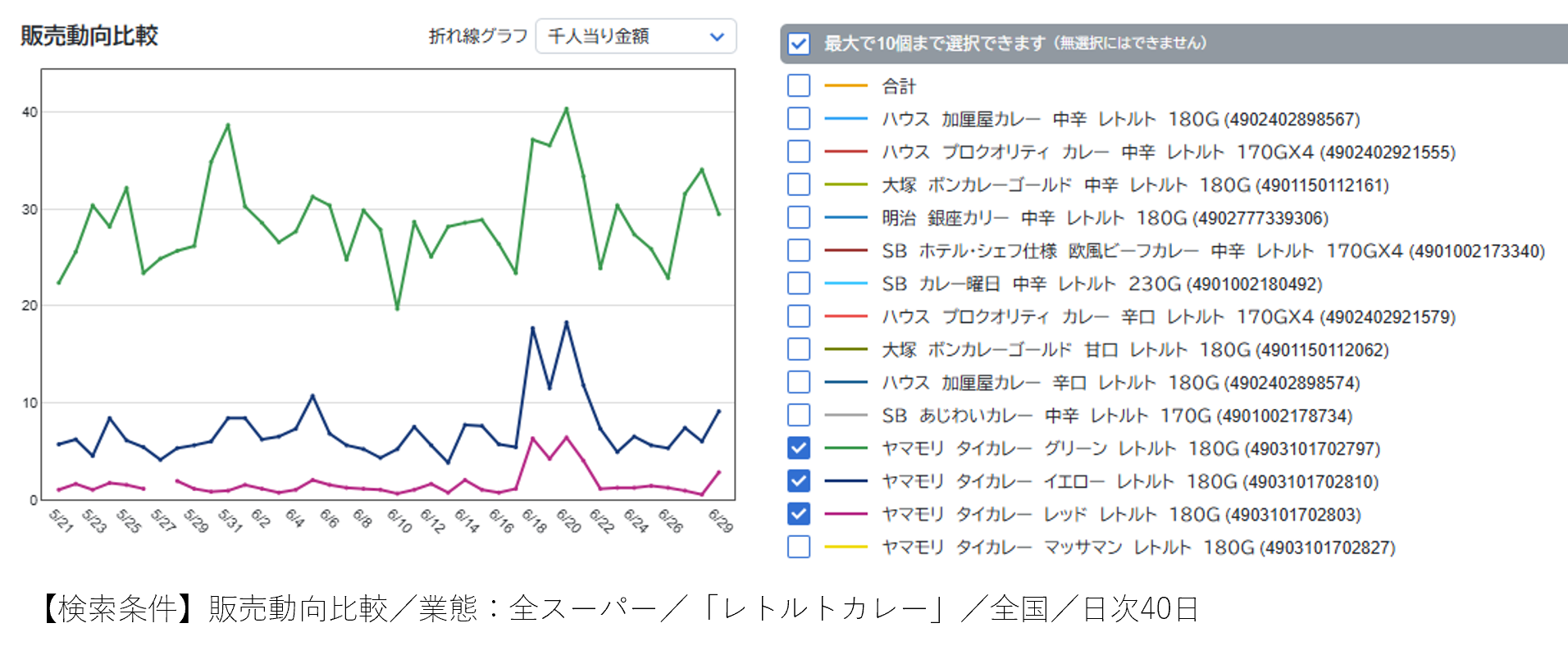The width and height of the screenshot is (1568, 646).
Task: Check ヤマモリ タイカレー マッサマン checkbox
Action: pyautogui.click(x=798, y=547)
